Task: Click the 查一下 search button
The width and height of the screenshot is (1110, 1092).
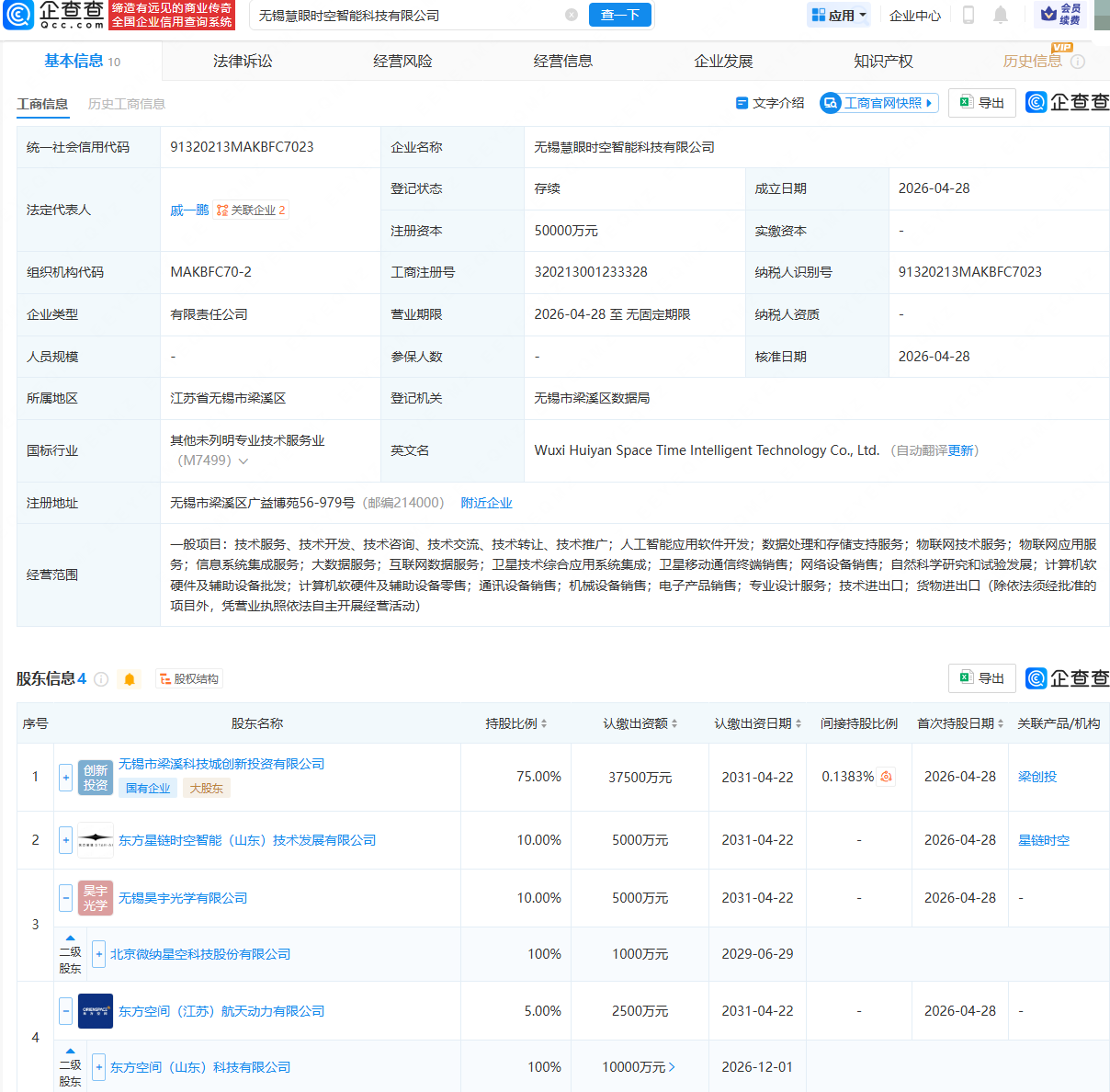Action: [x=620, y=15]
